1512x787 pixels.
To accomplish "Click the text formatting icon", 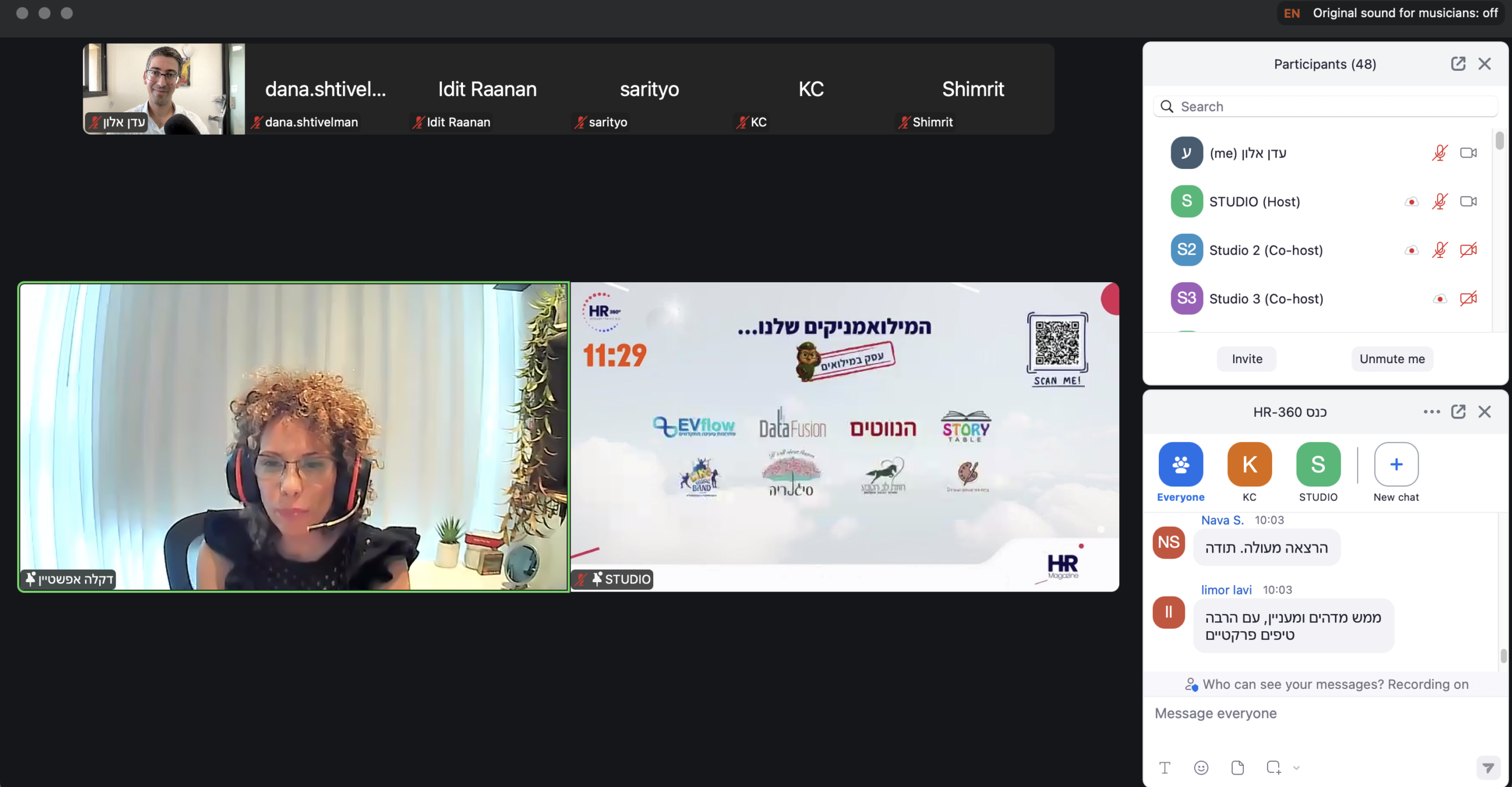I will pos(1165,767).
